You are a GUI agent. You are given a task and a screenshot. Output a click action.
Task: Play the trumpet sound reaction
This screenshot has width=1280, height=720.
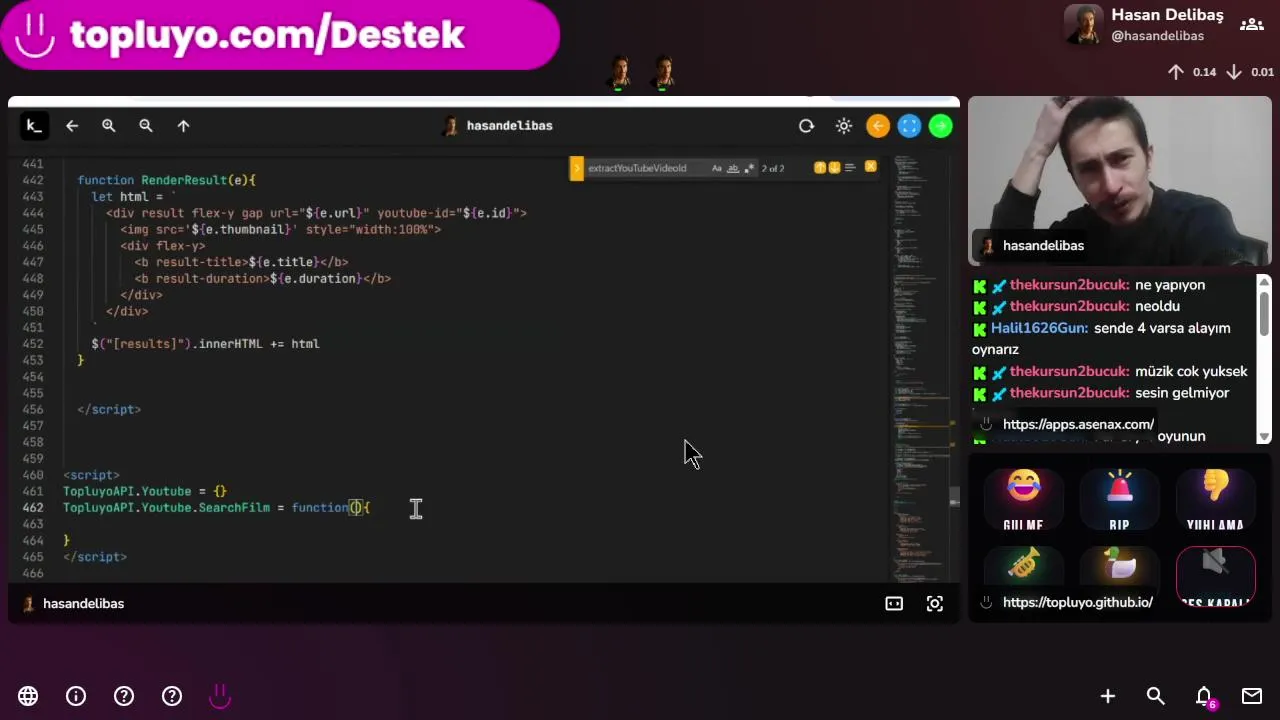(x=1023, y=565)
